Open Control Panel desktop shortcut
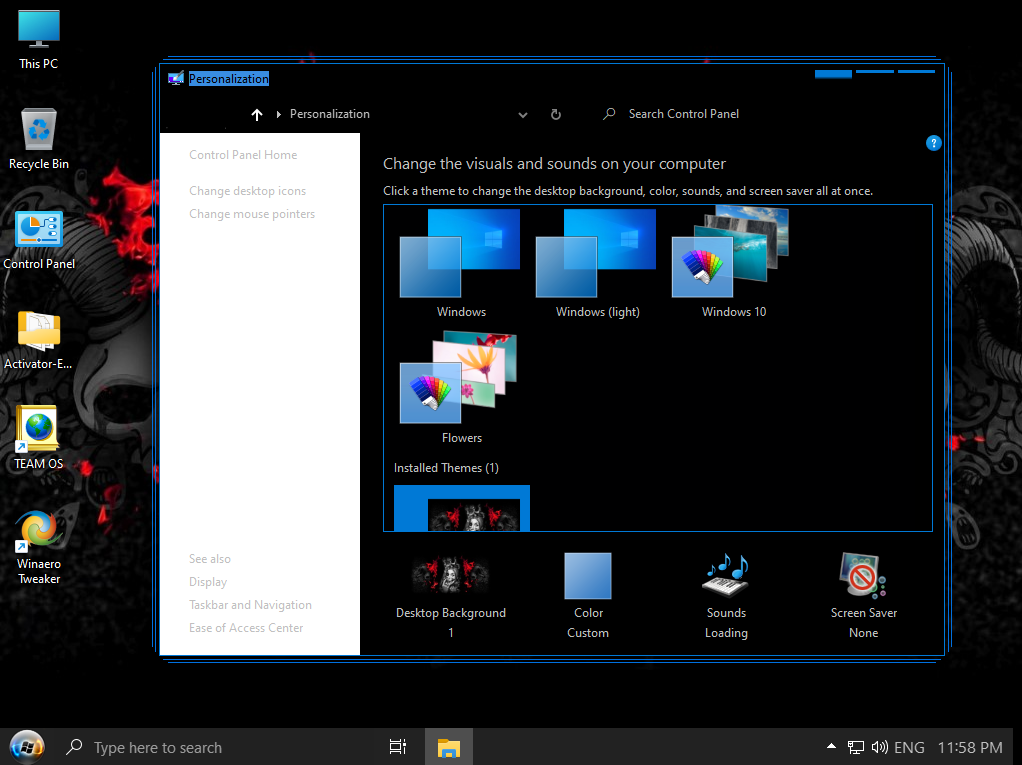The image size is (1022, 765). (38, 239)
